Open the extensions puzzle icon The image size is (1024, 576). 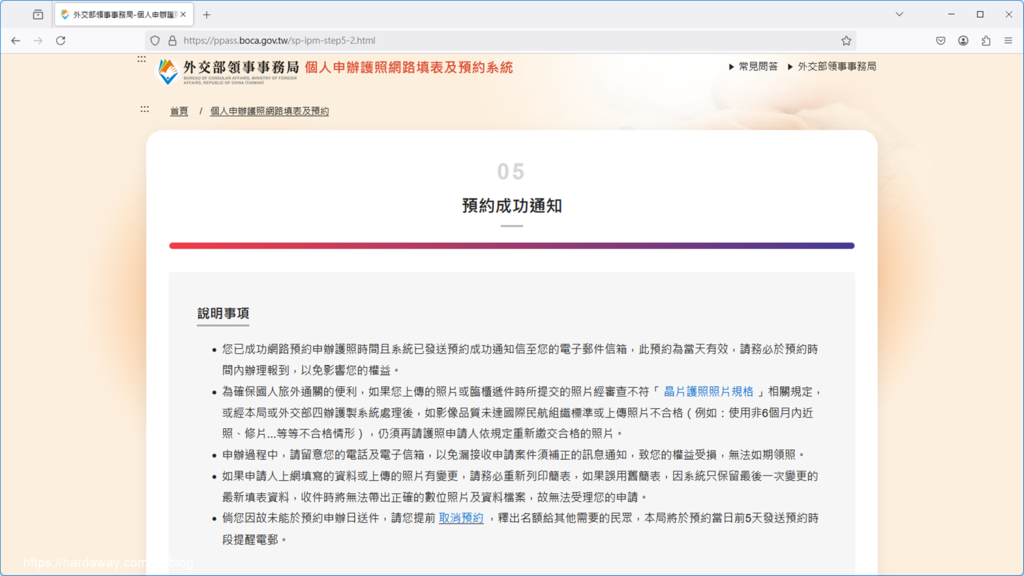tap(986, 40)
